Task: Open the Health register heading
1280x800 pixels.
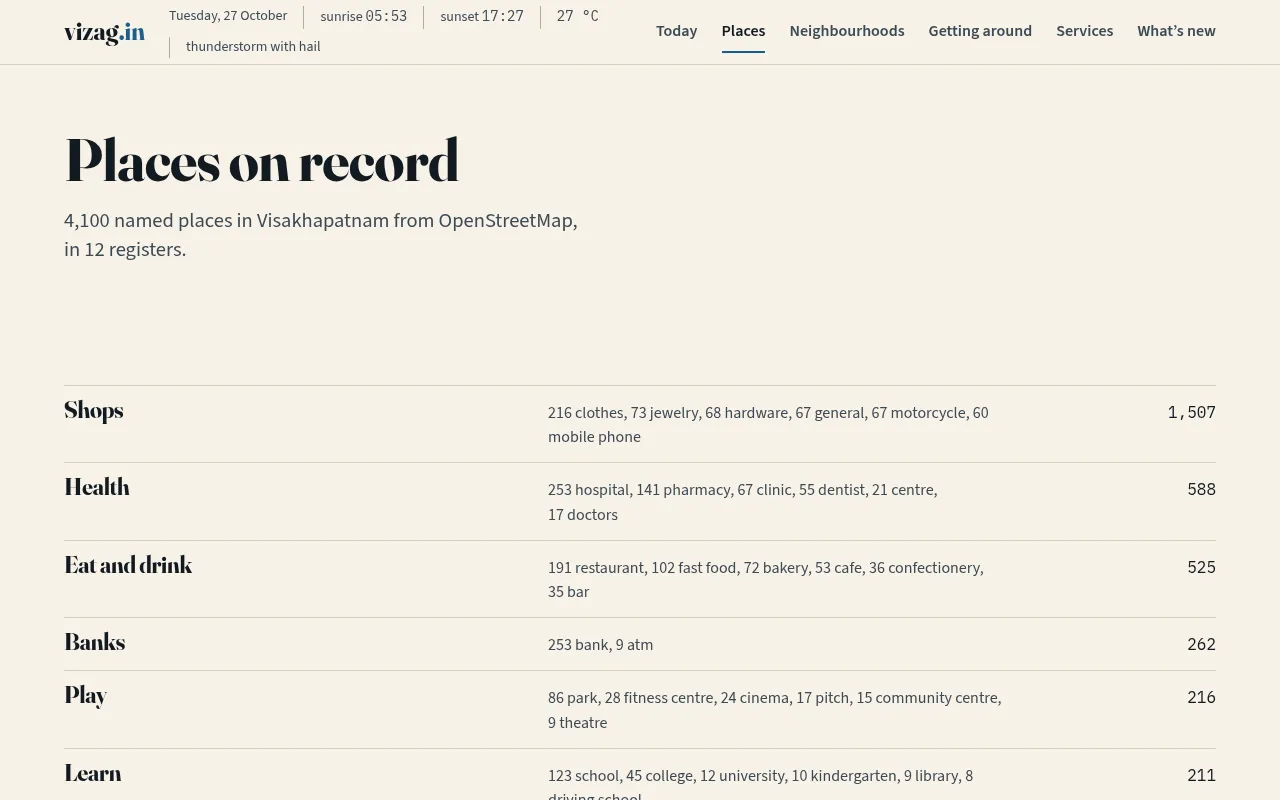Action: pyautogui.click(x=97, y=487)
